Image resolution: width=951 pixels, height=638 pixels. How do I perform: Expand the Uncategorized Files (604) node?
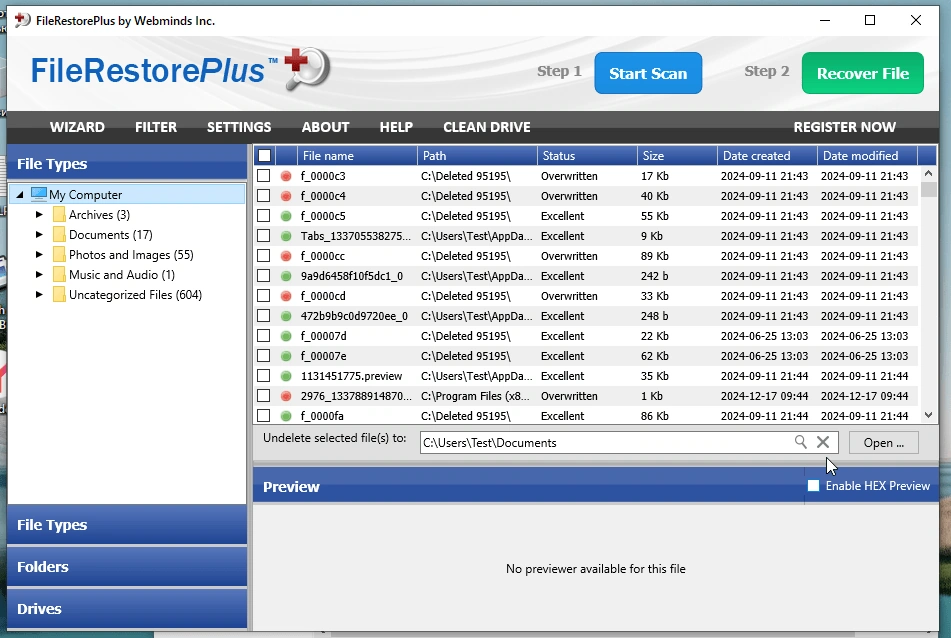point(39,295)
